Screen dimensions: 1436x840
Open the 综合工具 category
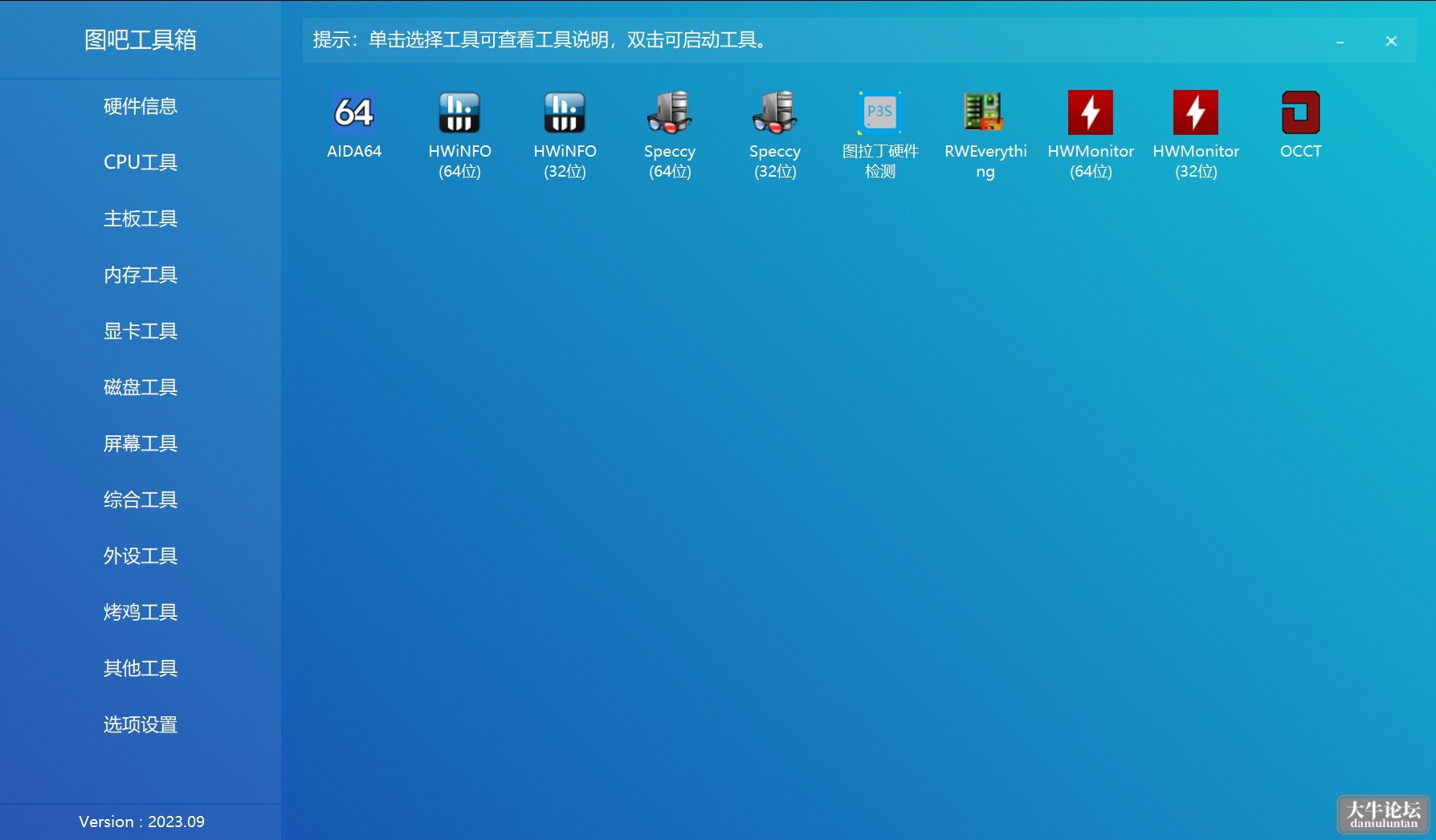point(141,500)
